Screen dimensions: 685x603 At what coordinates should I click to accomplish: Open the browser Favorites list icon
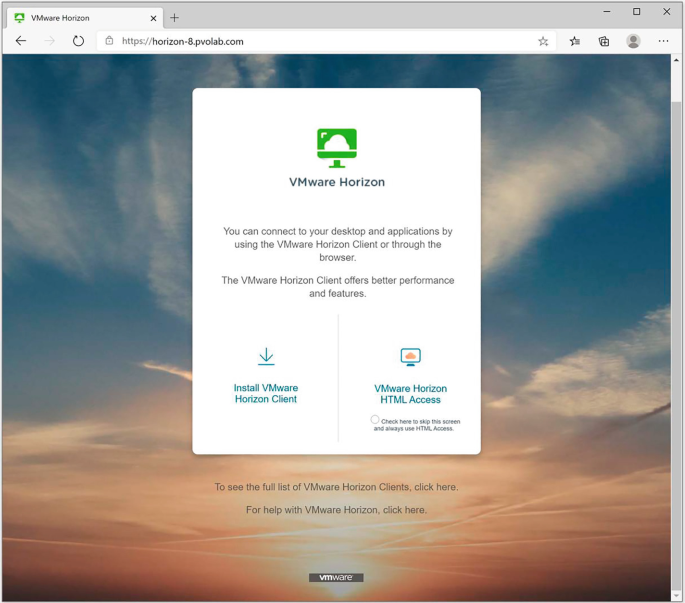(x=575, y=41)
